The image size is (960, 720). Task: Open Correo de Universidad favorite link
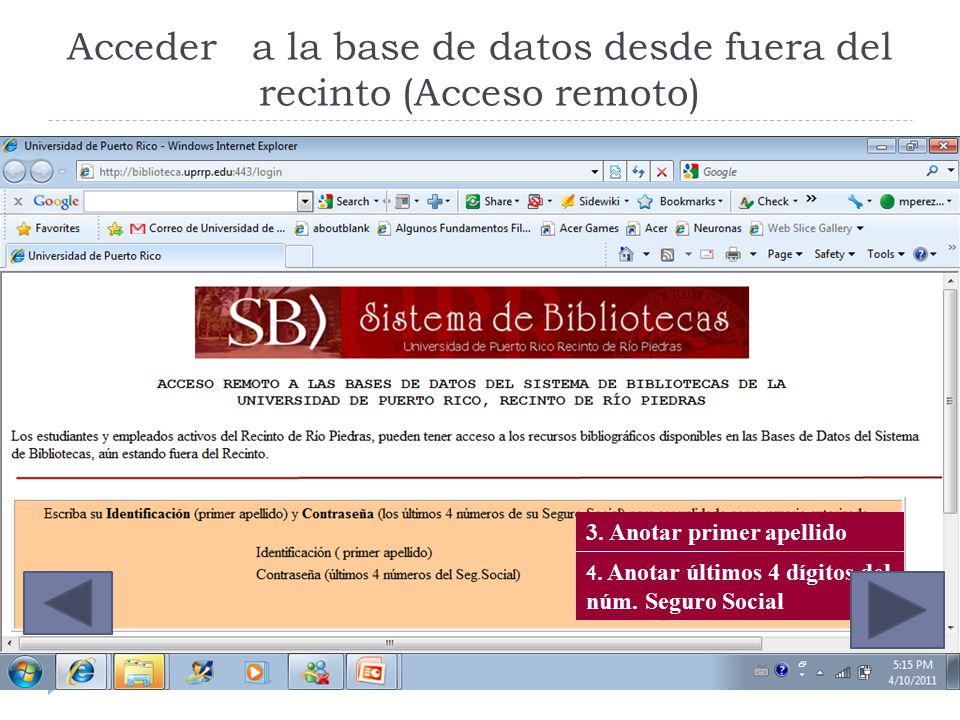pyautogui.click(x=208, y=228)
